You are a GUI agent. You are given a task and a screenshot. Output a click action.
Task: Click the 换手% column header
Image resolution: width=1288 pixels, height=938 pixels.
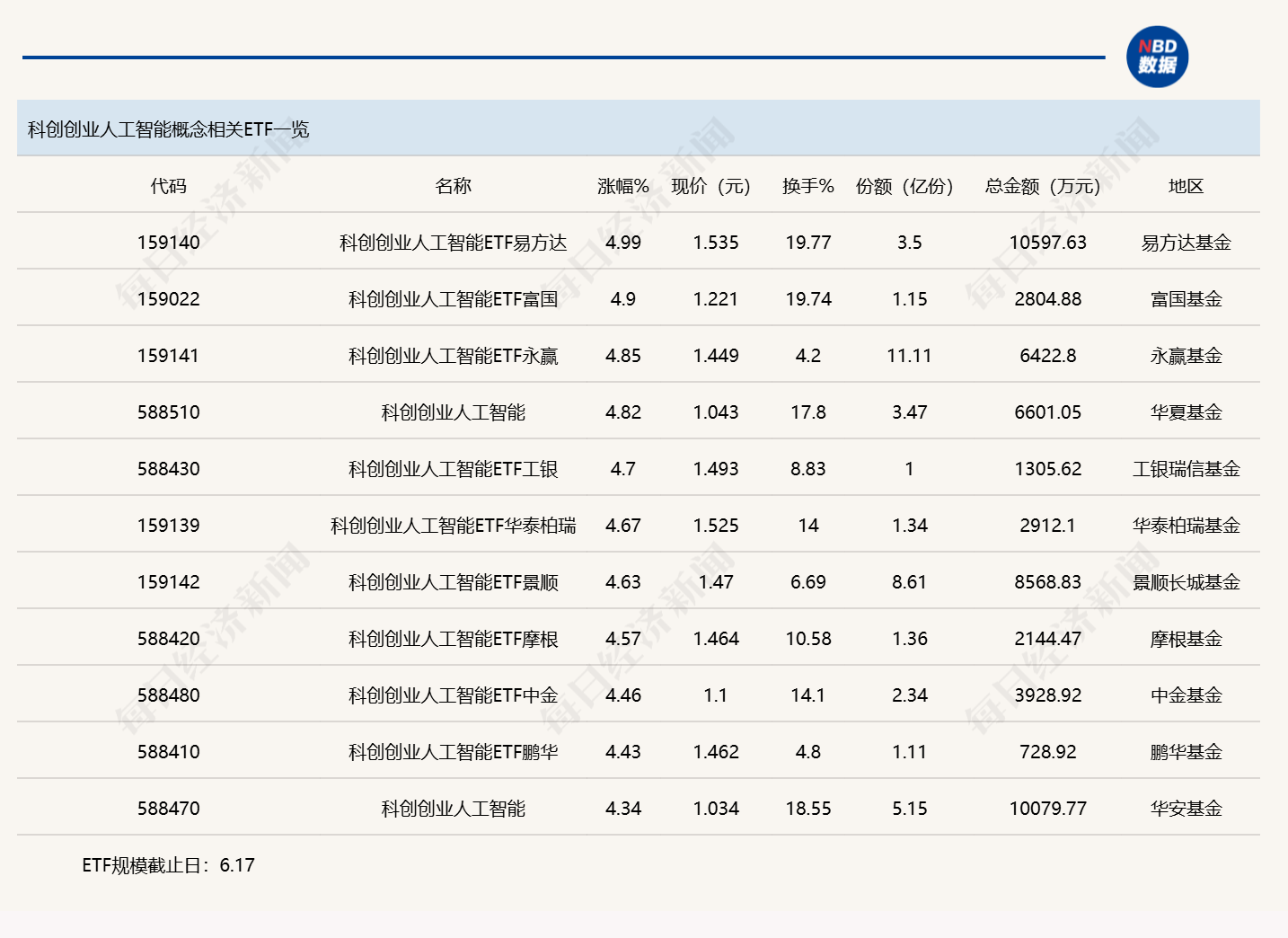click(808, 186)
